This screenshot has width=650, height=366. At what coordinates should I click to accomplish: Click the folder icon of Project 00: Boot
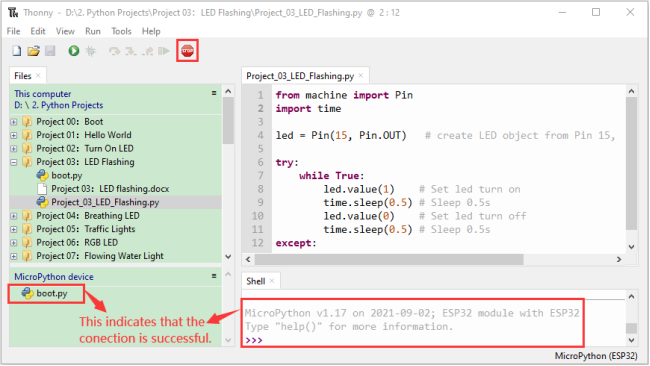coord(27,122)
